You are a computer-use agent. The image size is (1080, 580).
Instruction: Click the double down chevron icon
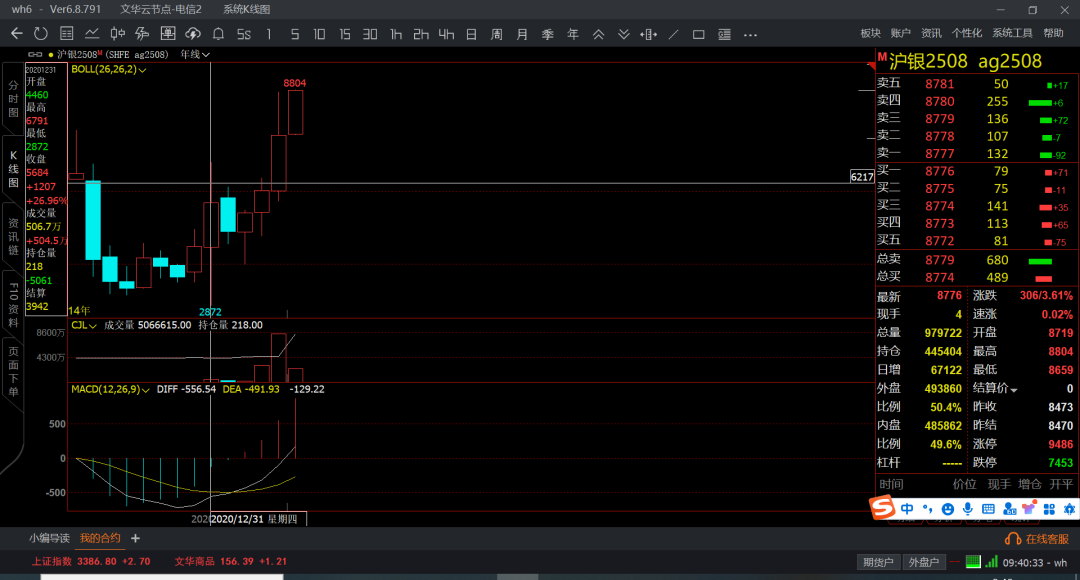pos(623,34)
